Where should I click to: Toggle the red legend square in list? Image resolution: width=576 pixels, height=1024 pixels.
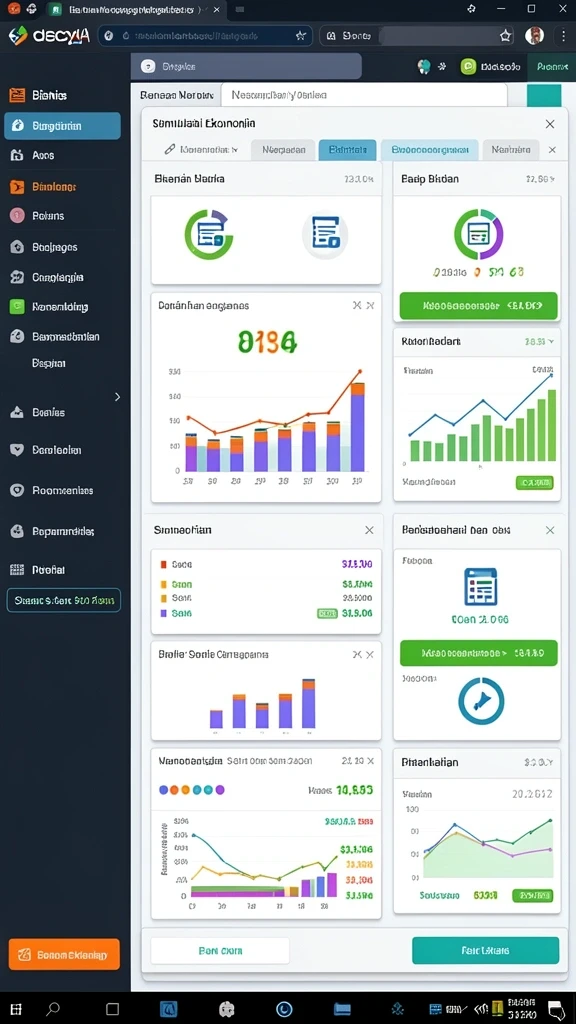(x=163, y=564)
